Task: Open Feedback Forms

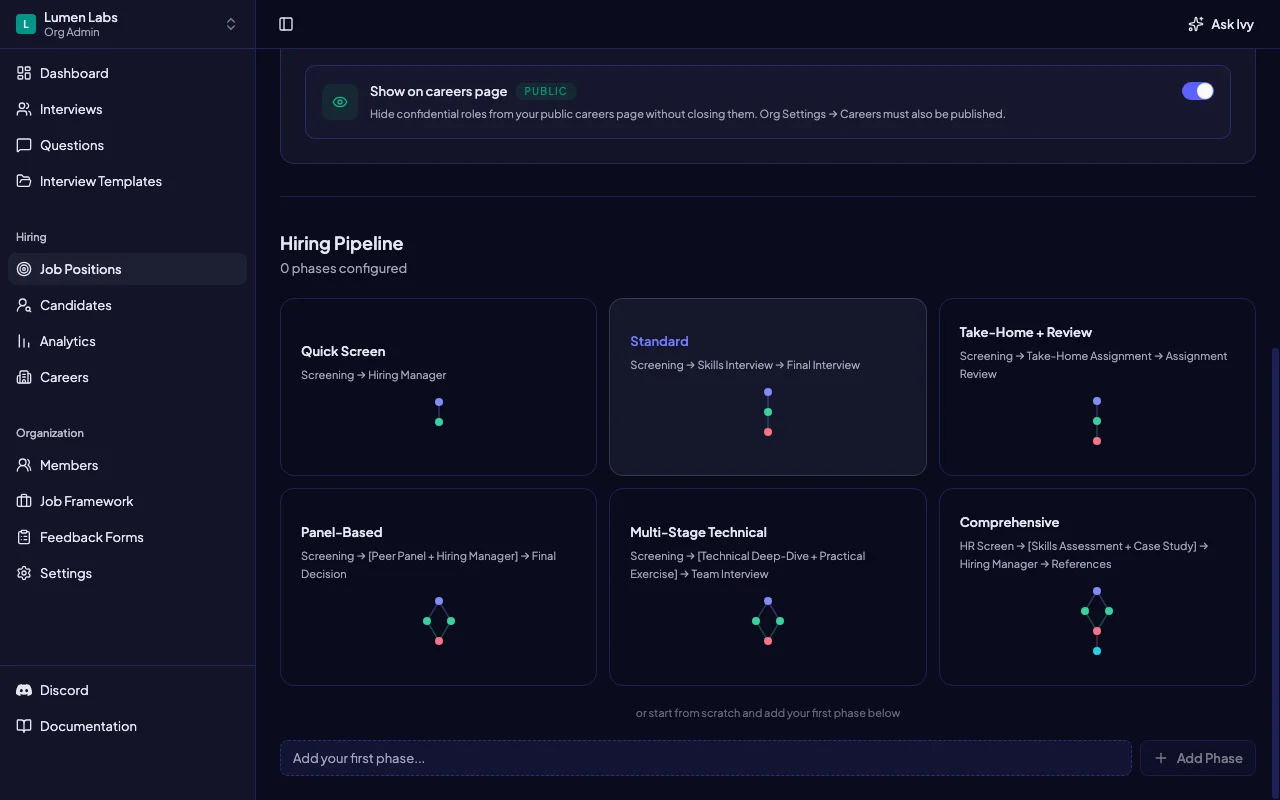Action: [x=127, y=537]
